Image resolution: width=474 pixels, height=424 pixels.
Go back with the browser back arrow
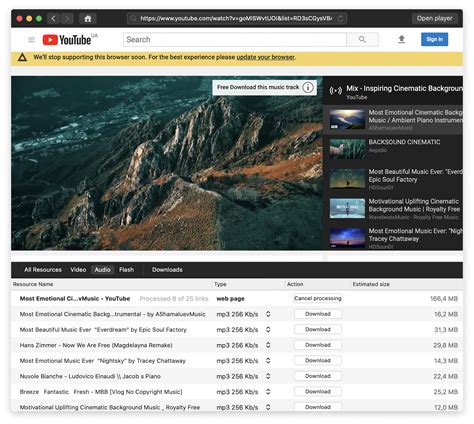pyautogui.click(x=53, y=18)
